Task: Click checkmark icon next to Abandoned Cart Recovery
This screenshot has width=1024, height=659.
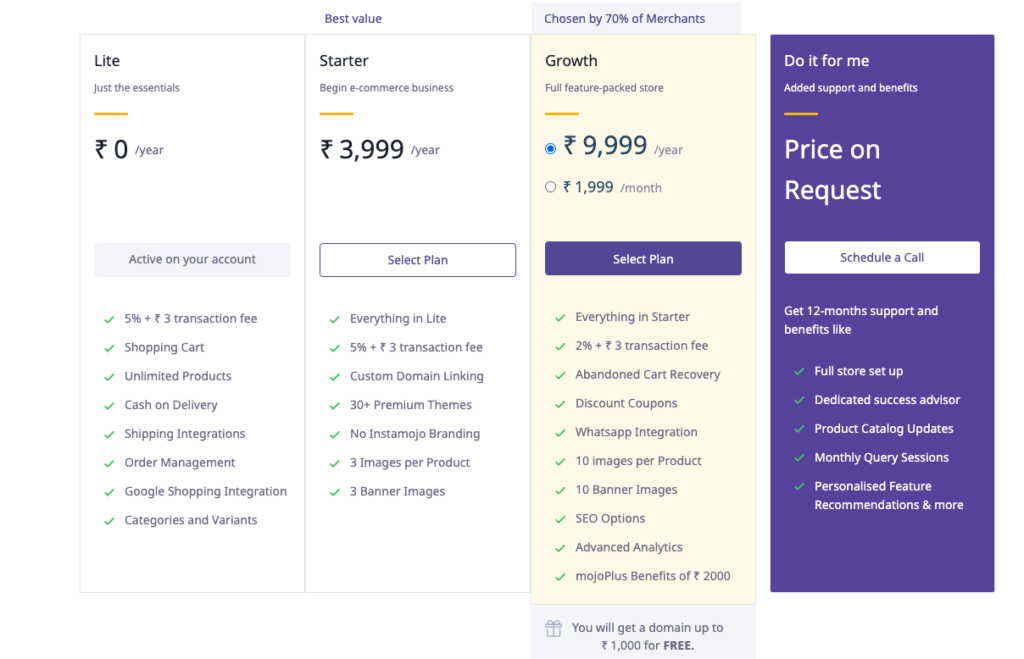Action: click(x=560, y=375)
